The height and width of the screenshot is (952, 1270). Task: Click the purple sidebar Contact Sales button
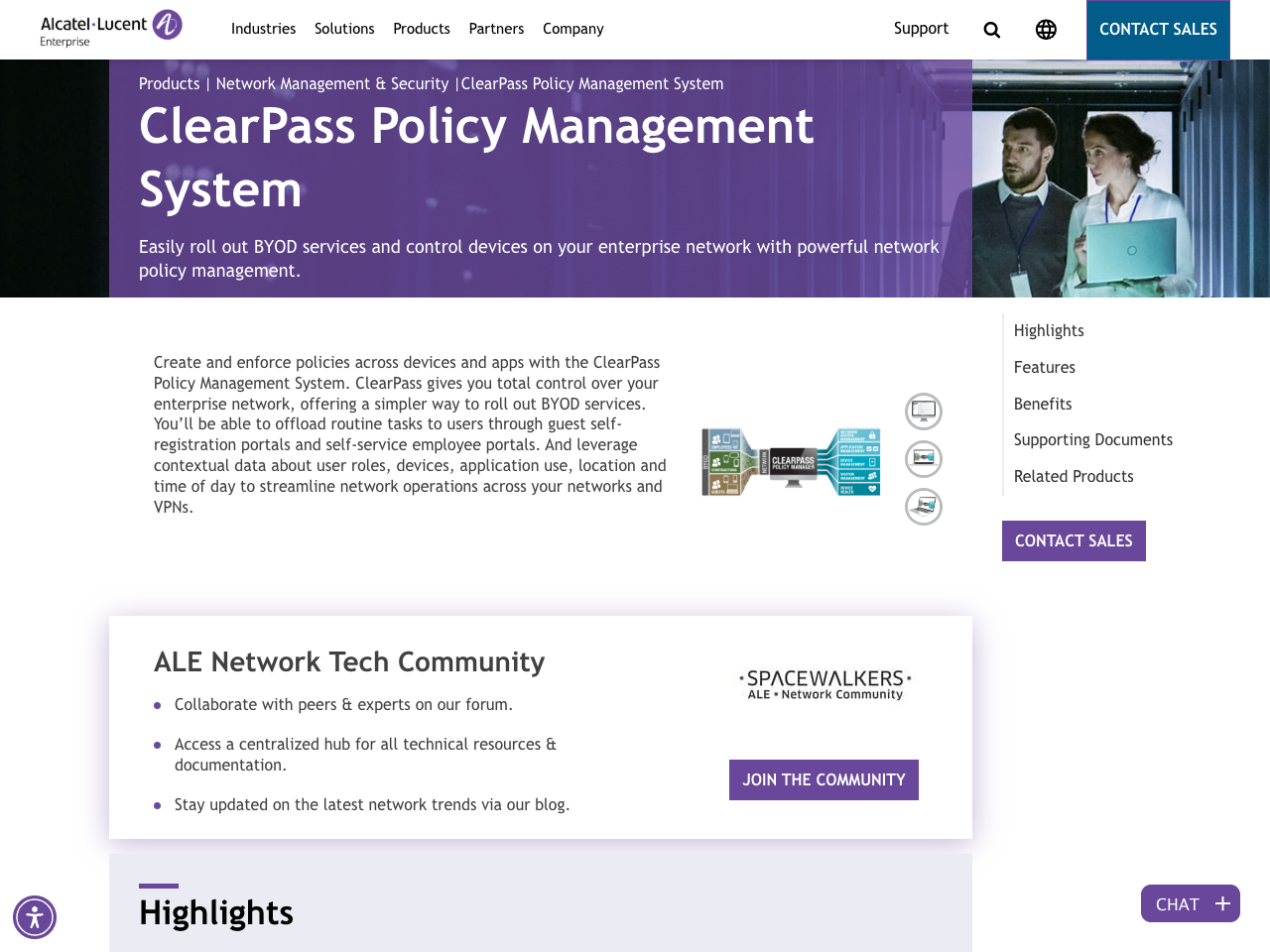pos(1074,540)
